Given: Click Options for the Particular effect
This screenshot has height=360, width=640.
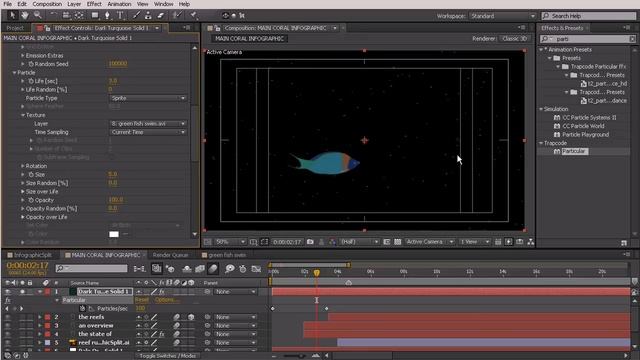Looking at the screenshot, I should tap(167, 300).
